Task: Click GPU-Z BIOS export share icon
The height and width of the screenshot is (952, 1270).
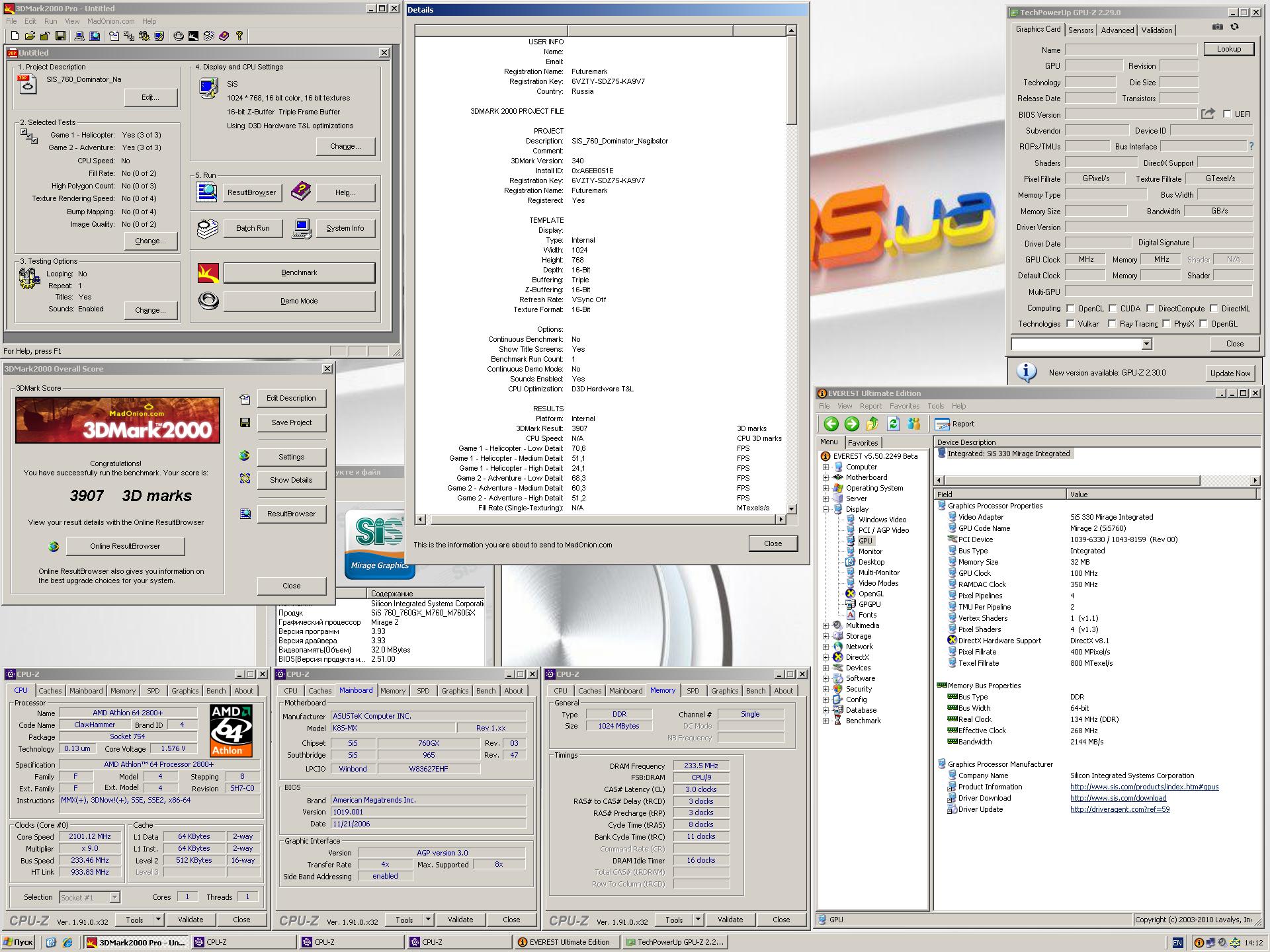Action: 1208,114
